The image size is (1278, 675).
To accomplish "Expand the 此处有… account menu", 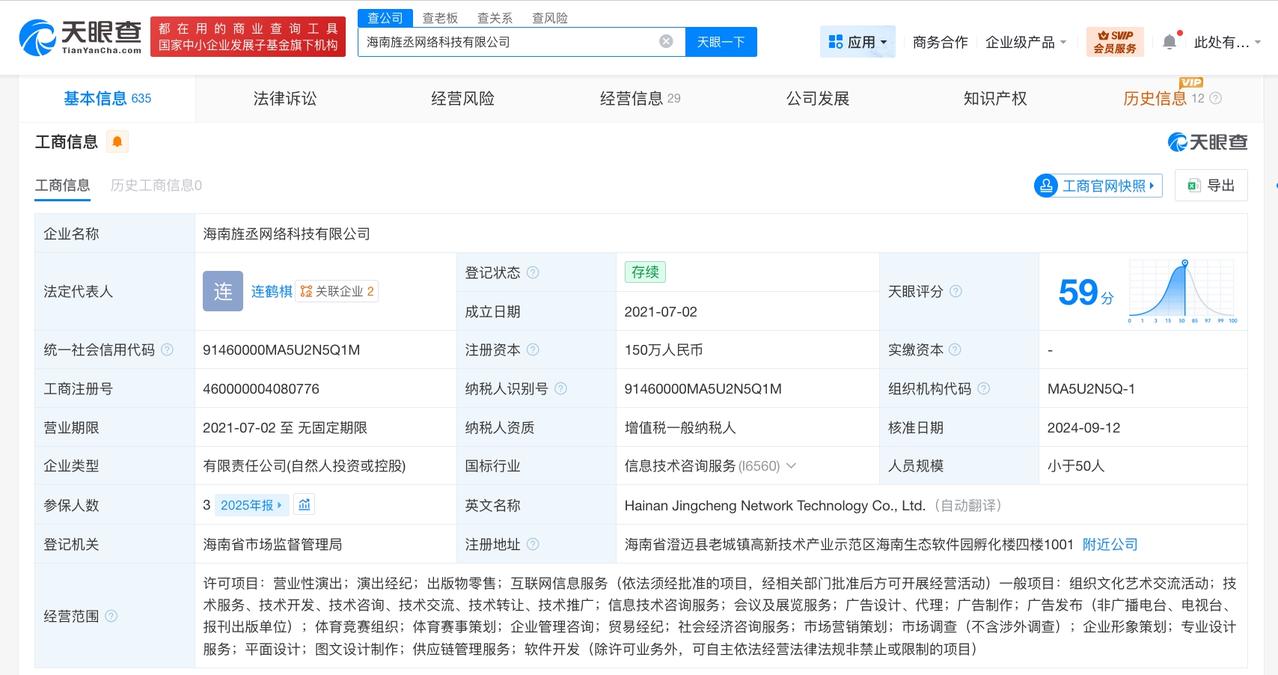I will [1227, 42].
